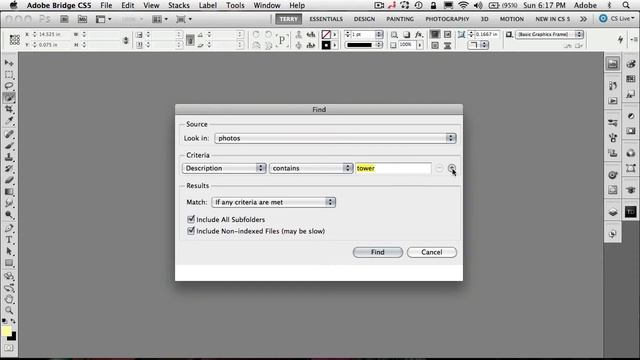Click the Cancel button
The width and height of the screenshot is (640, 360).
click(431, 252)
